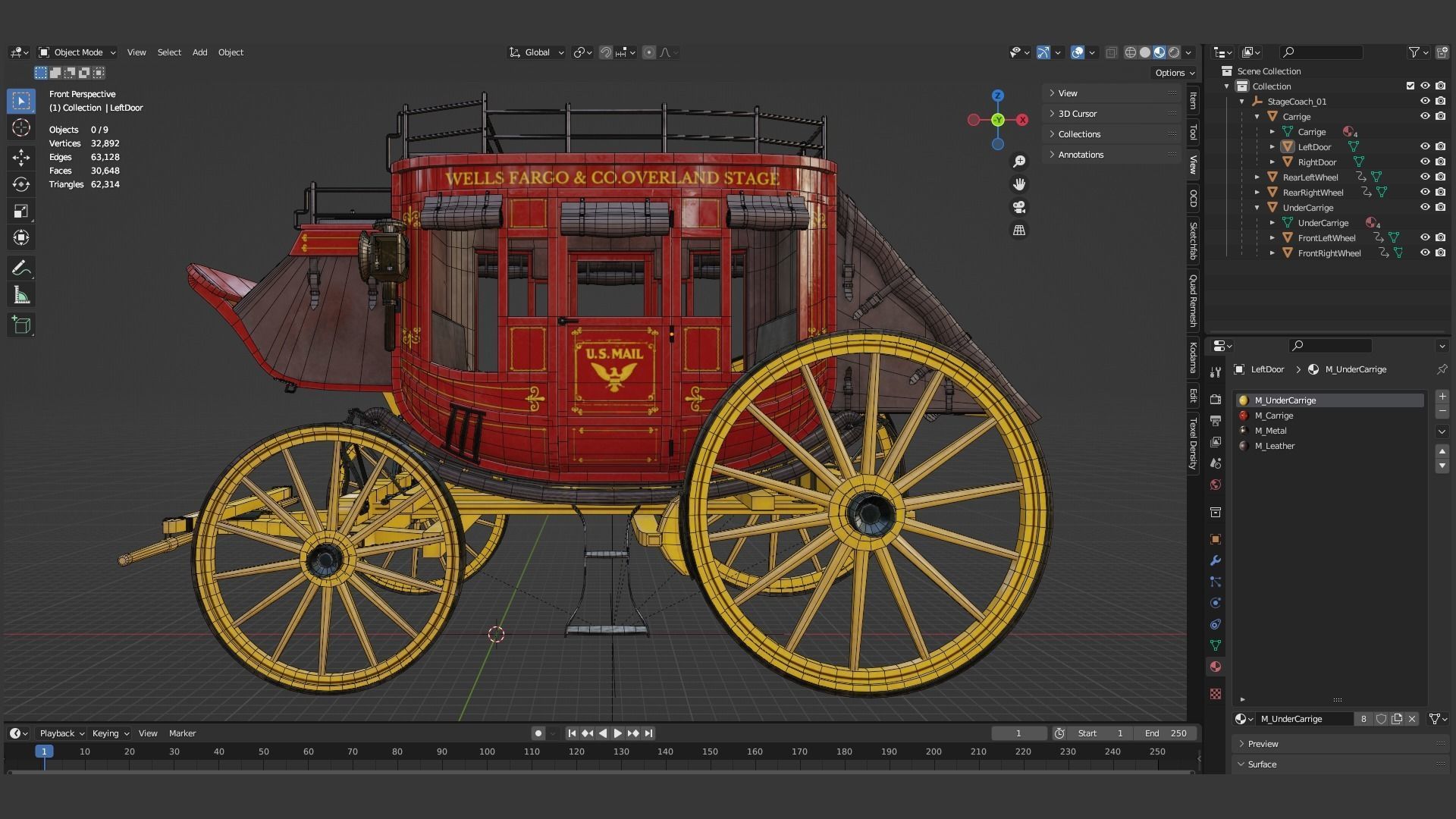
Task: Switch to the Sketchfab sidebar tab
Action: click(x=1193, y=241)
